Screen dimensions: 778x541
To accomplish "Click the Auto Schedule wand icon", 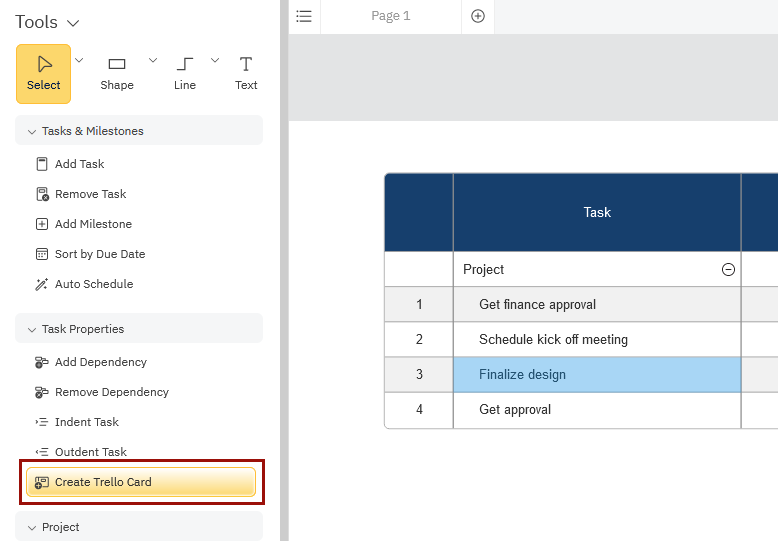I will (42, 284).
